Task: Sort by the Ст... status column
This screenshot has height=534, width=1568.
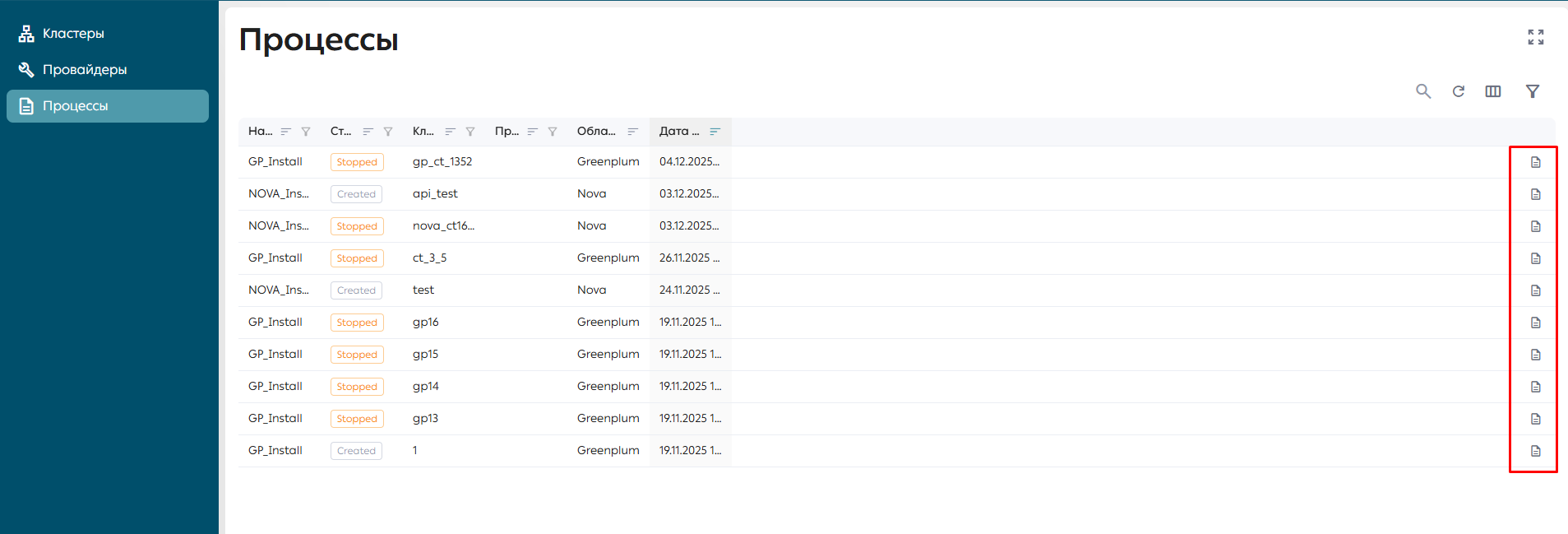Action: pos(368,132)
